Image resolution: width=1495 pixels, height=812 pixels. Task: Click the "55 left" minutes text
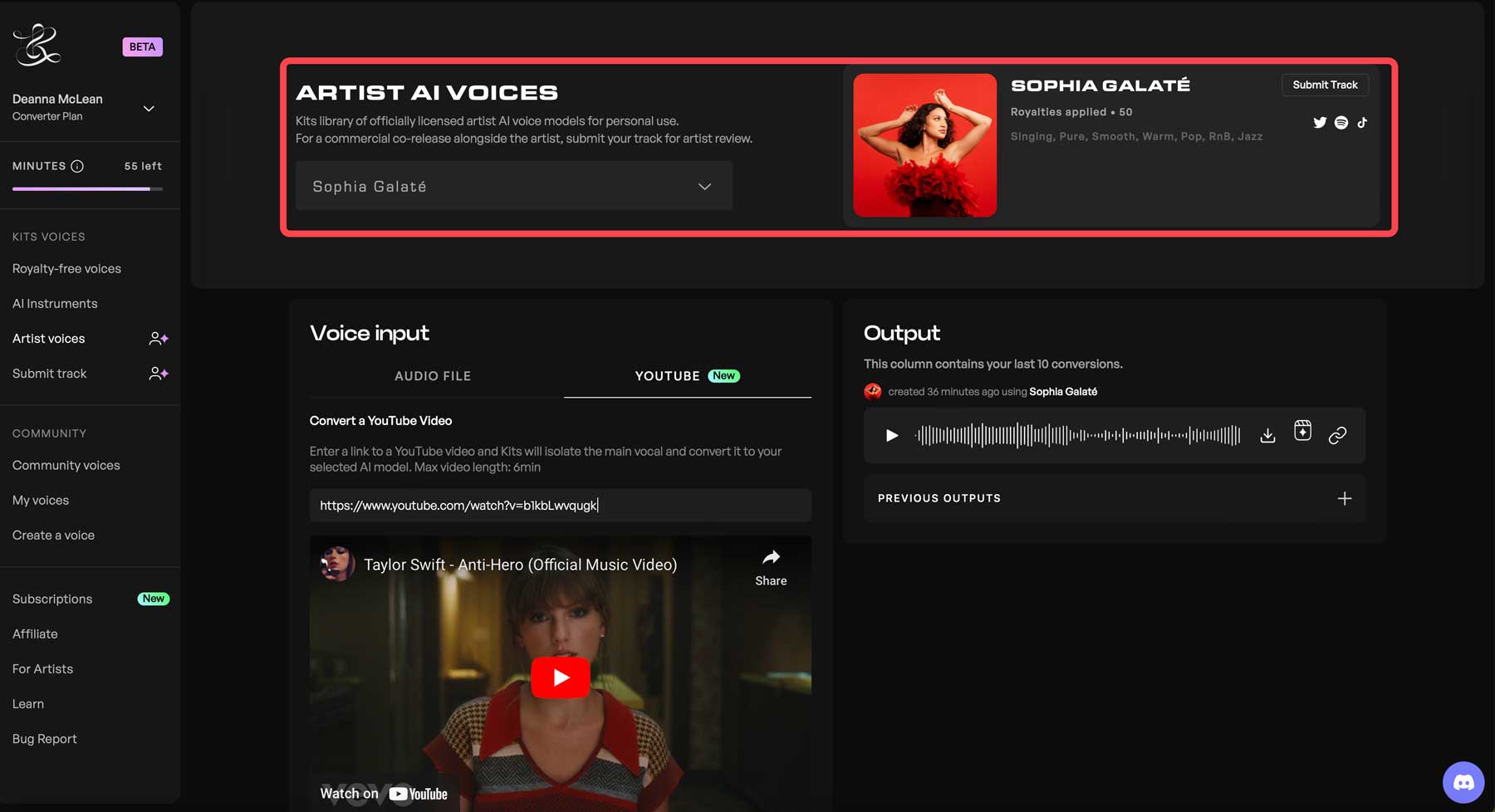tap(143, 166)
